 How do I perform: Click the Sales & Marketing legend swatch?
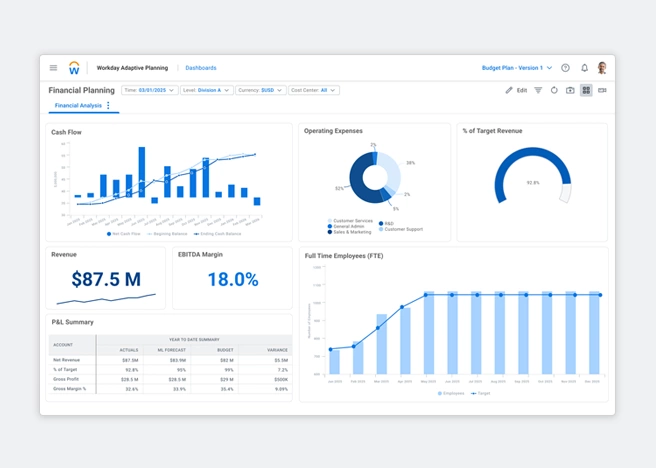click(x=330, y=231)
